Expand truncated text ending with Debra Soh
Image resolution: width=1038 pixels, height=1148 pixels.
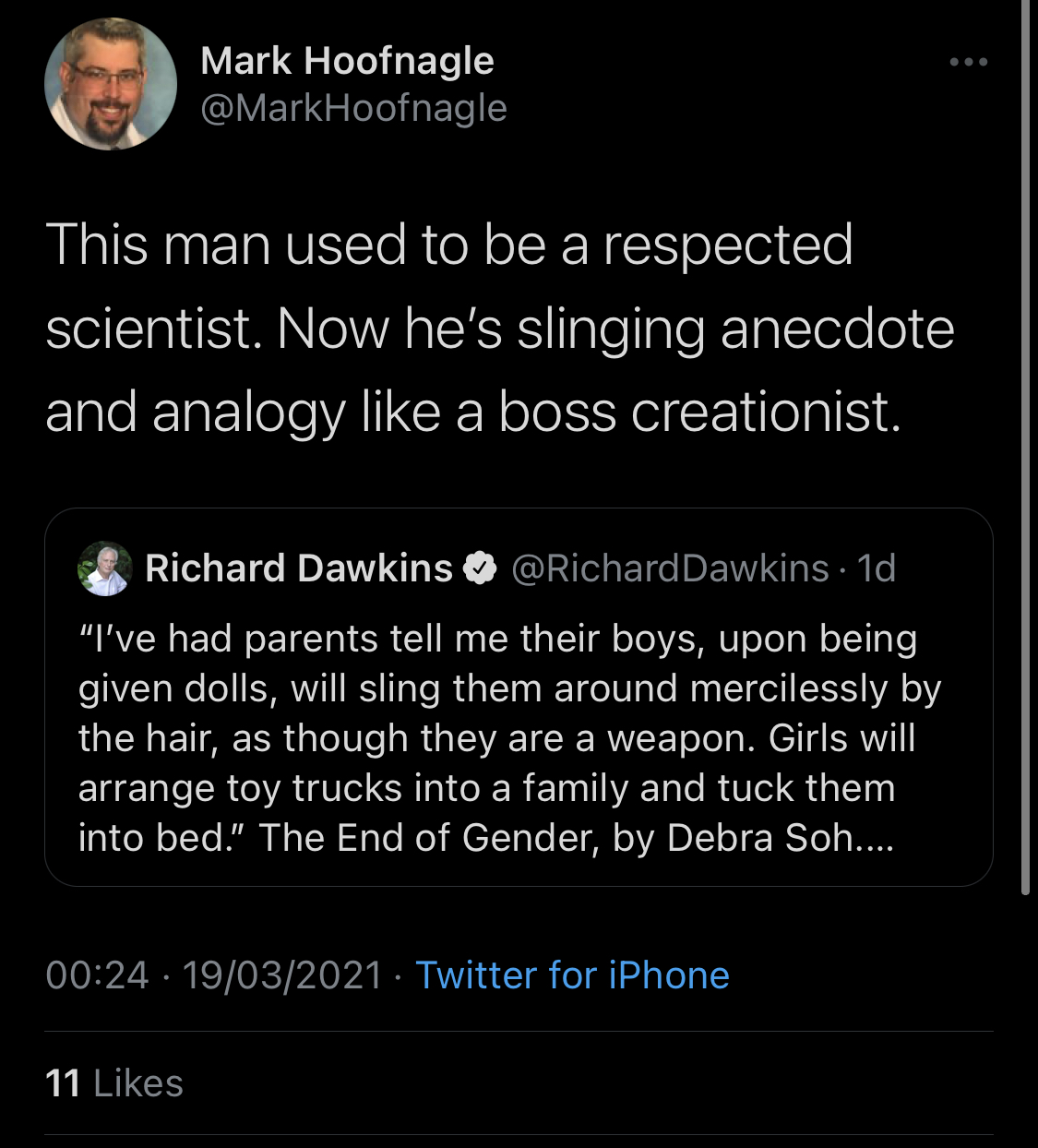pos(873,838)
